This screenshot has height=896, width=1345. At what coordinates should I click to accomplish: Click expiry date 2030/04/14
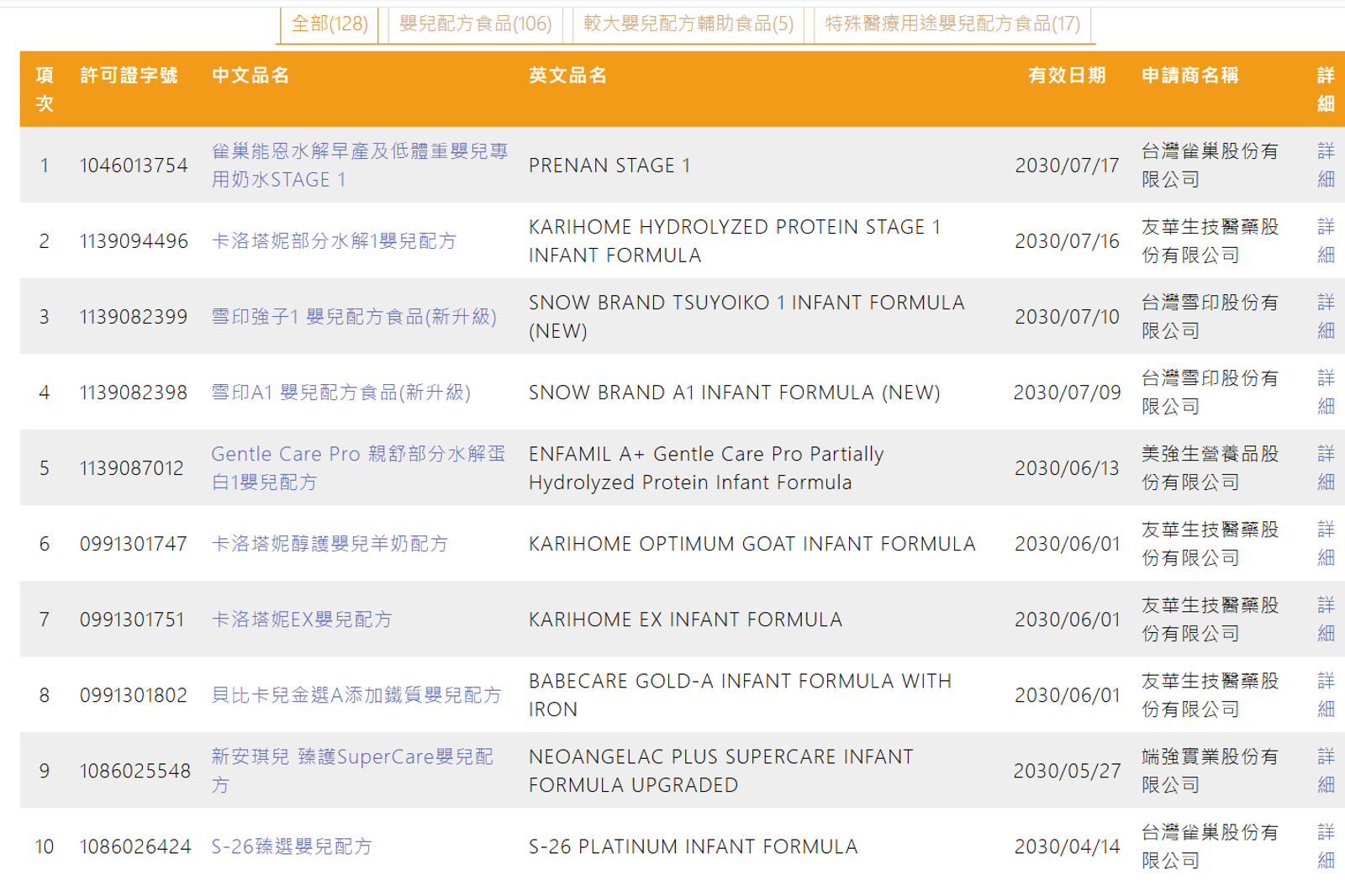(x=1067, y=846)
